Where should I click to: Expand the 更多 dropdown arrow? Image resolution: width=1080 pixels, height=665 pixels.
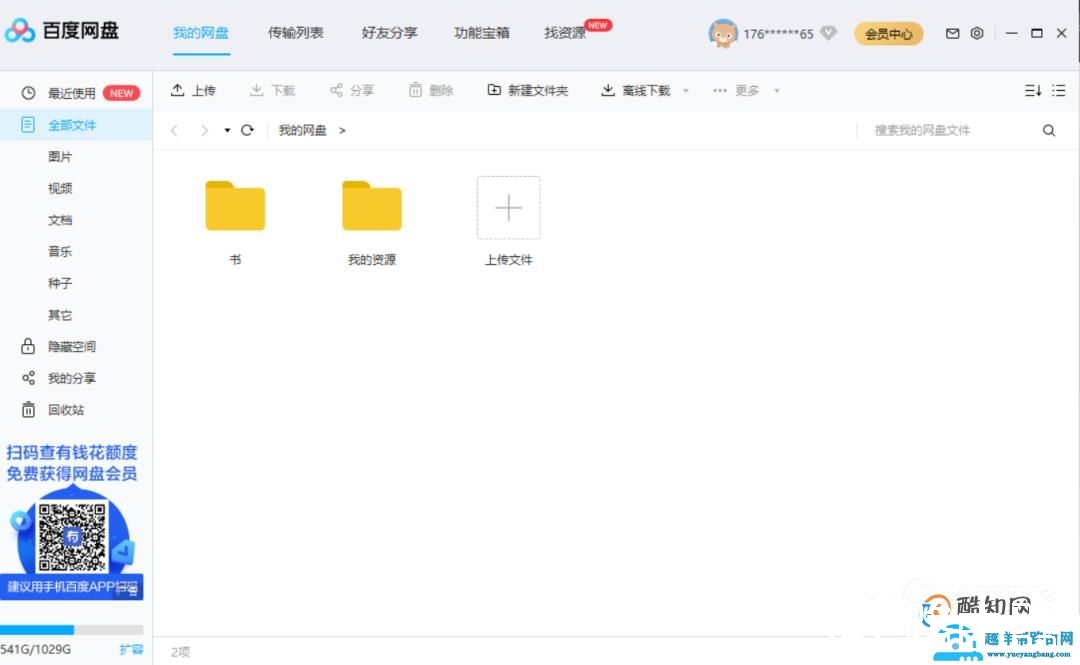tap(776, 91)
